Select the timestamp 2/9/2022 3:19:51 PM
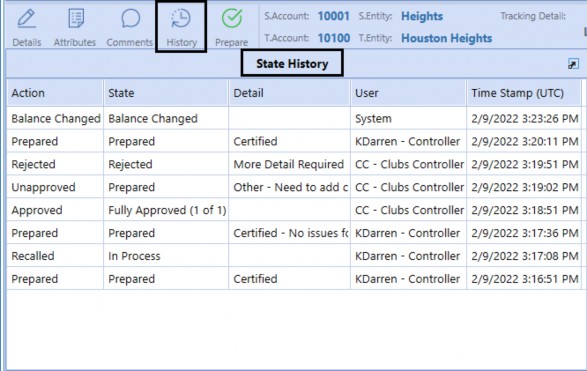Viewport: 587px width, 371px height. 524,164
